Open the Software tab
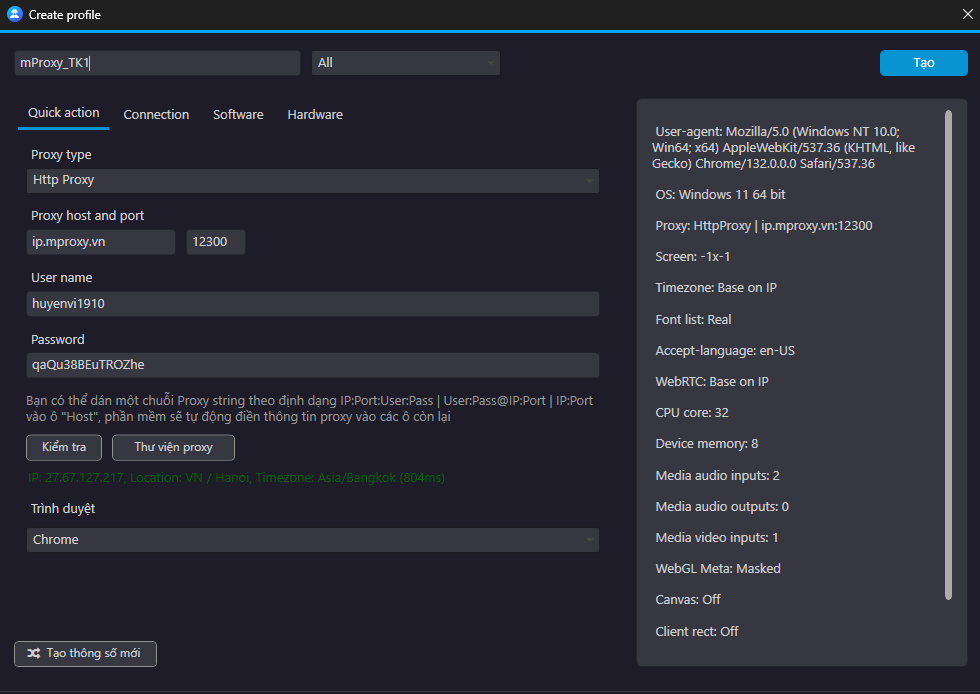The image size is (980, 694). point(238,115)
